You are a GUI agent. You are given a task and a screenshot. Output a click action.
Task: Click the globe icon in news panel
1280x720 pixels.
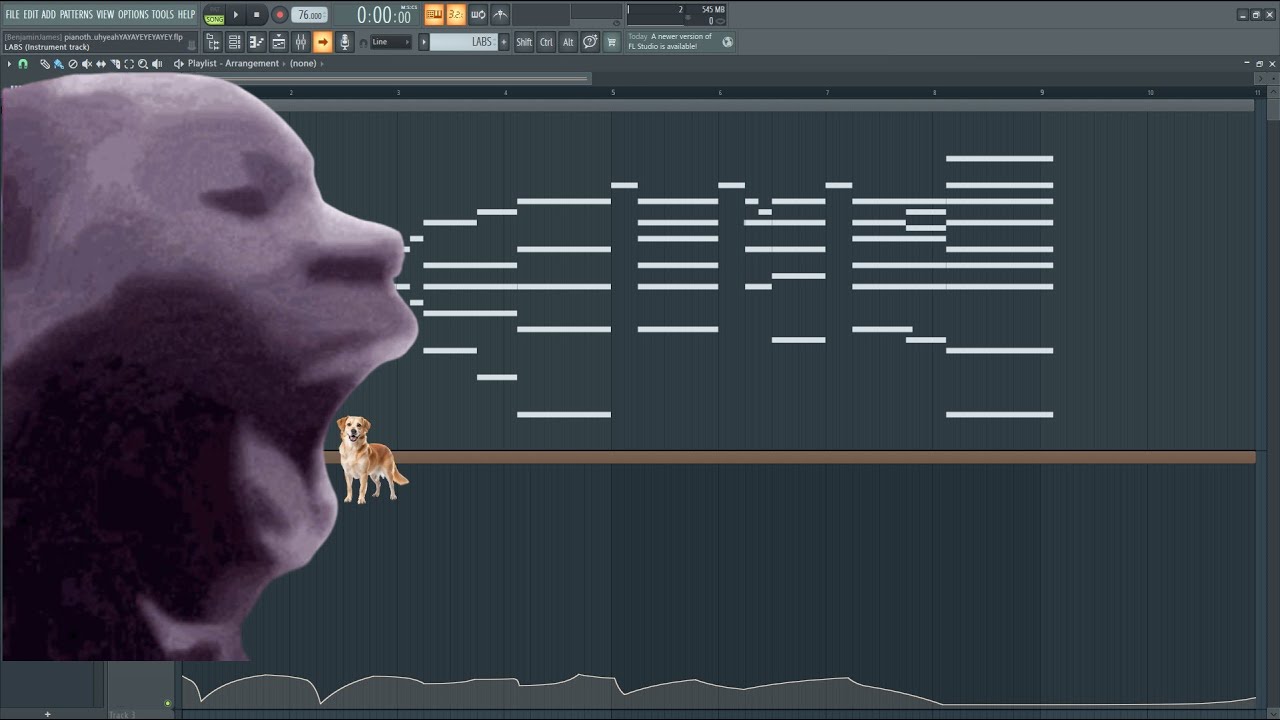(727, 42)
